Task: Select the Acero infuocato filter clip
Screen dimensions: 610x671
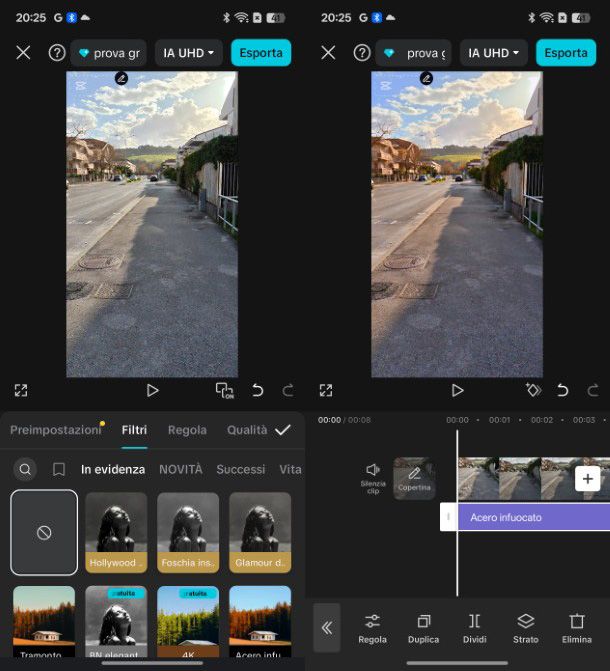Action: 530,517
